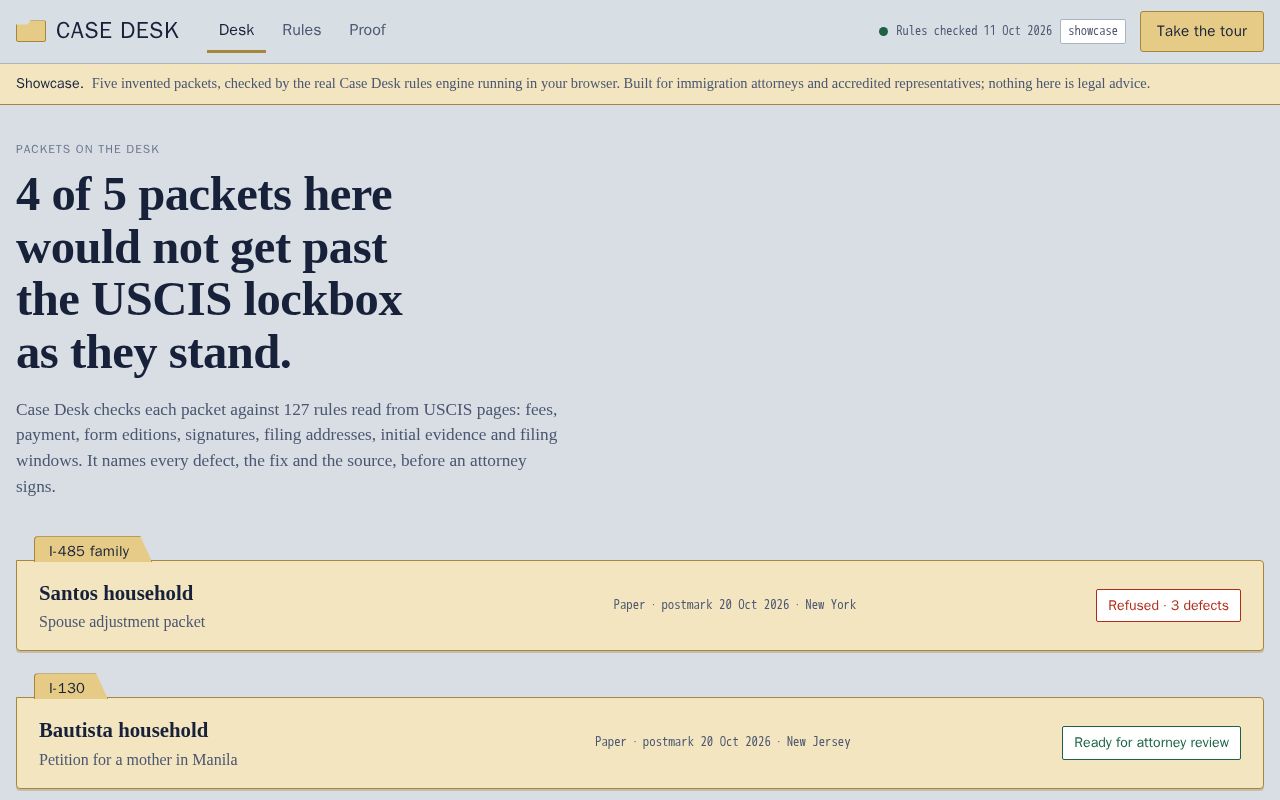Click the paragraph about 127 rules
The image size is (1280, 800).
tap(287, 448)
